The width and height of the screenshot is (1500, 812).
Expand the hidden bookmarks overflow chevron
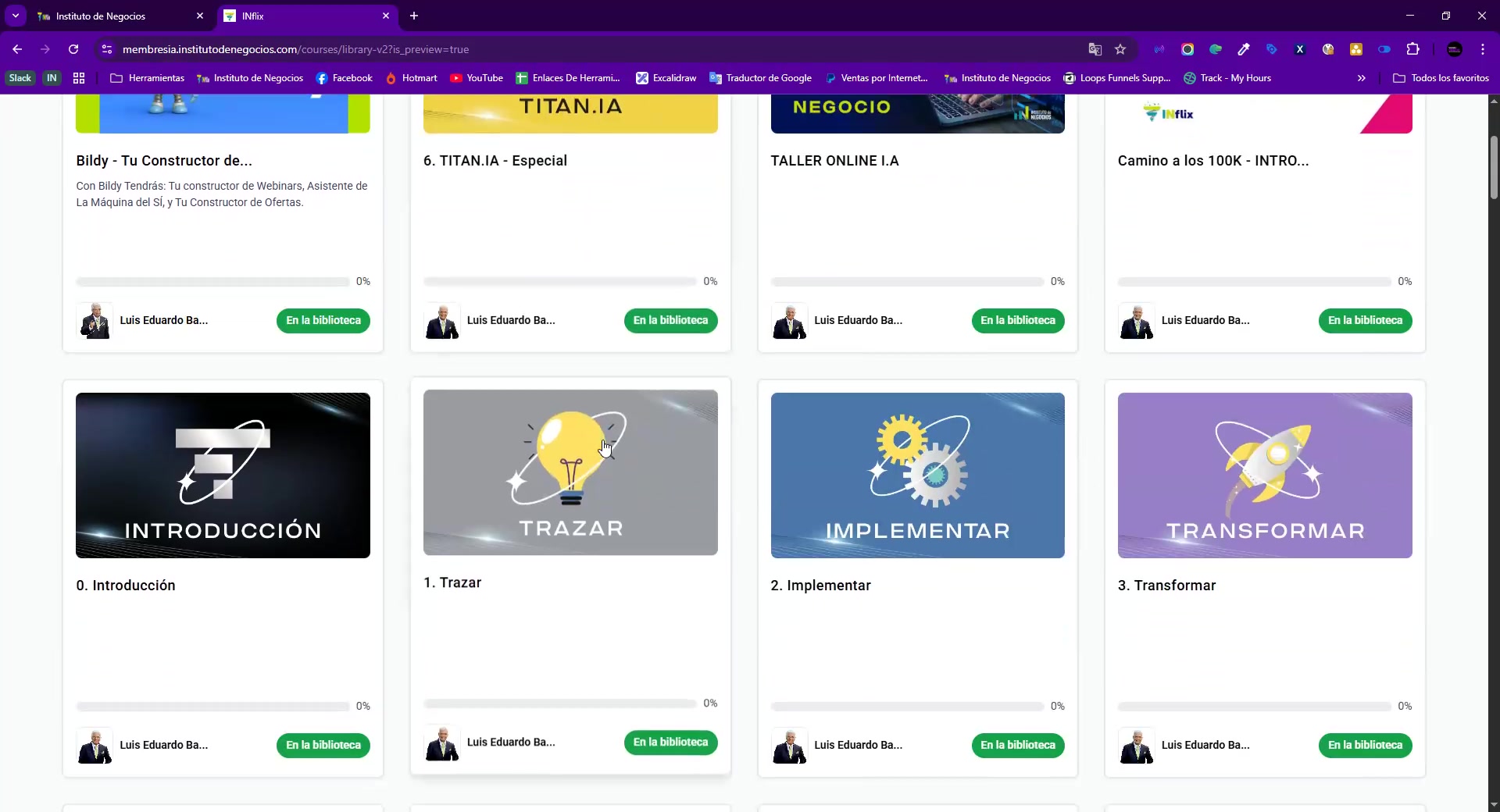click(x=1361, y=78)
